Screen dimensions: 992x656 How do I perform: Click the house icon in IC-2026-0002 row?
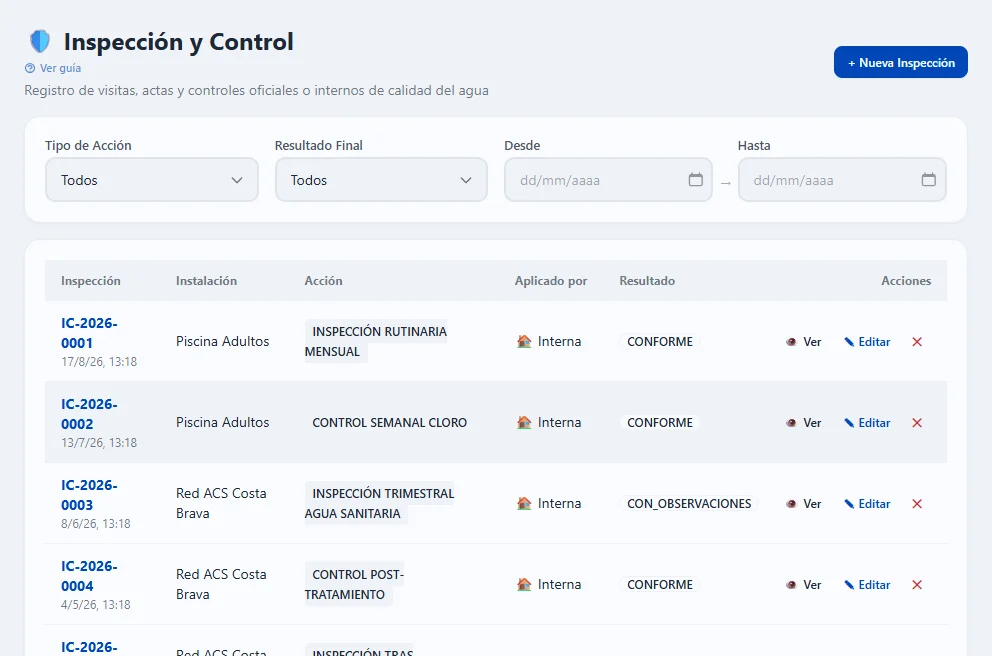[524, 423]
